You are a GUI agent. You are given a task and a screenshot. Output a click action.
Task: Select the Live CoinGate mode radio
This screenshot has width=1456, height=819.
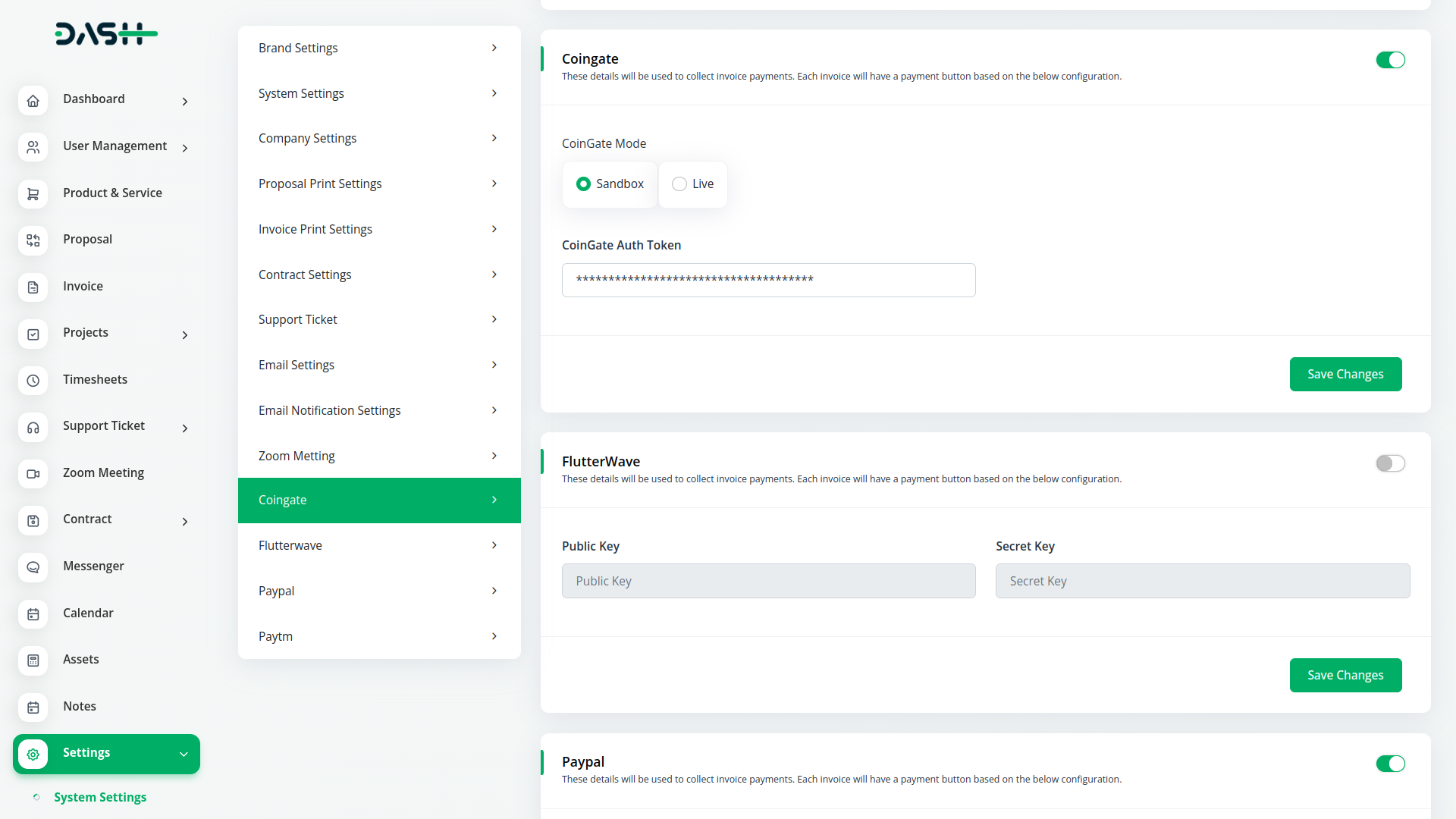point(679,184)
